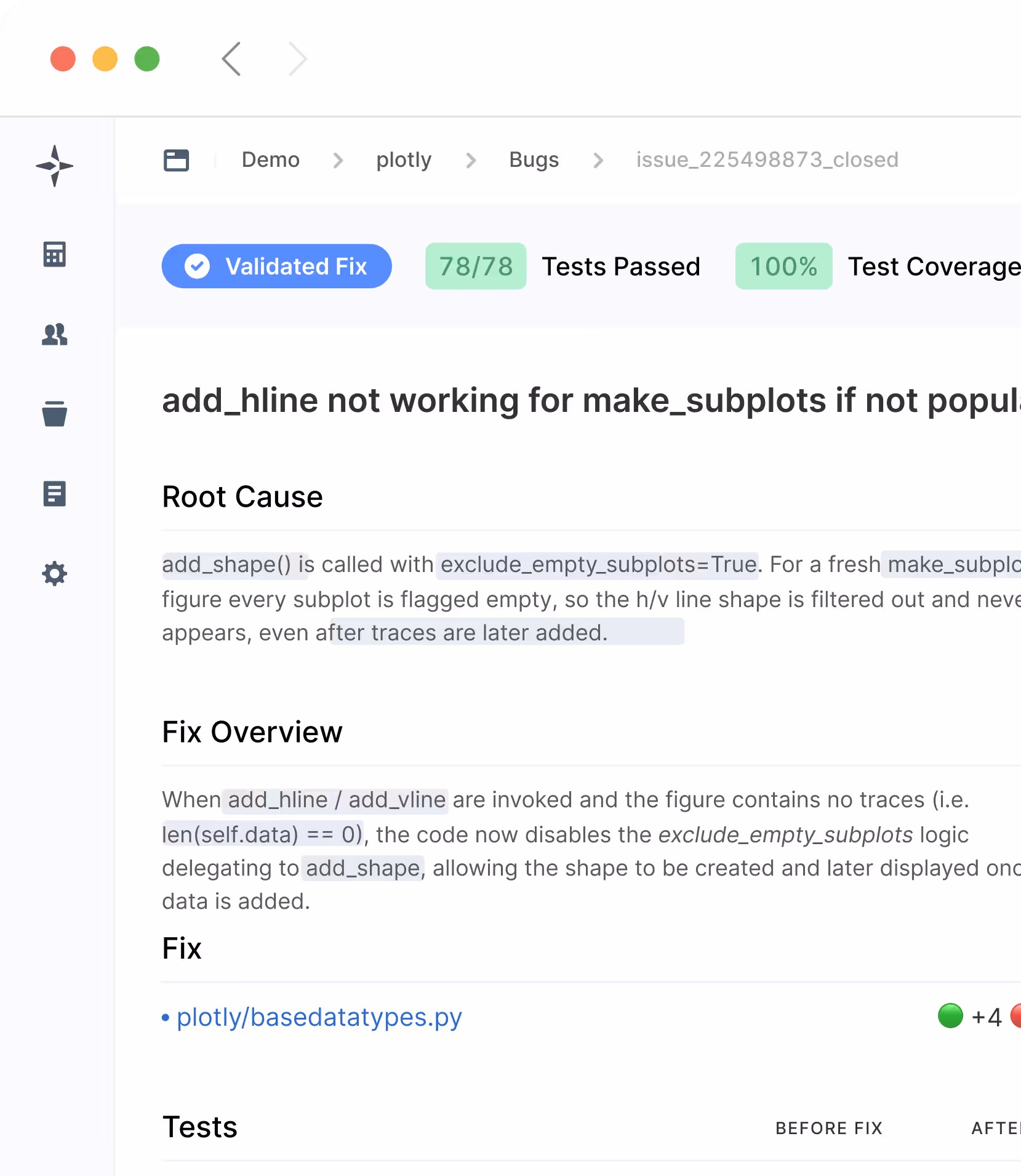Click chevron after Demo breadcrumb
This screenshot has height=1176, width=1021.
(338, 161)
